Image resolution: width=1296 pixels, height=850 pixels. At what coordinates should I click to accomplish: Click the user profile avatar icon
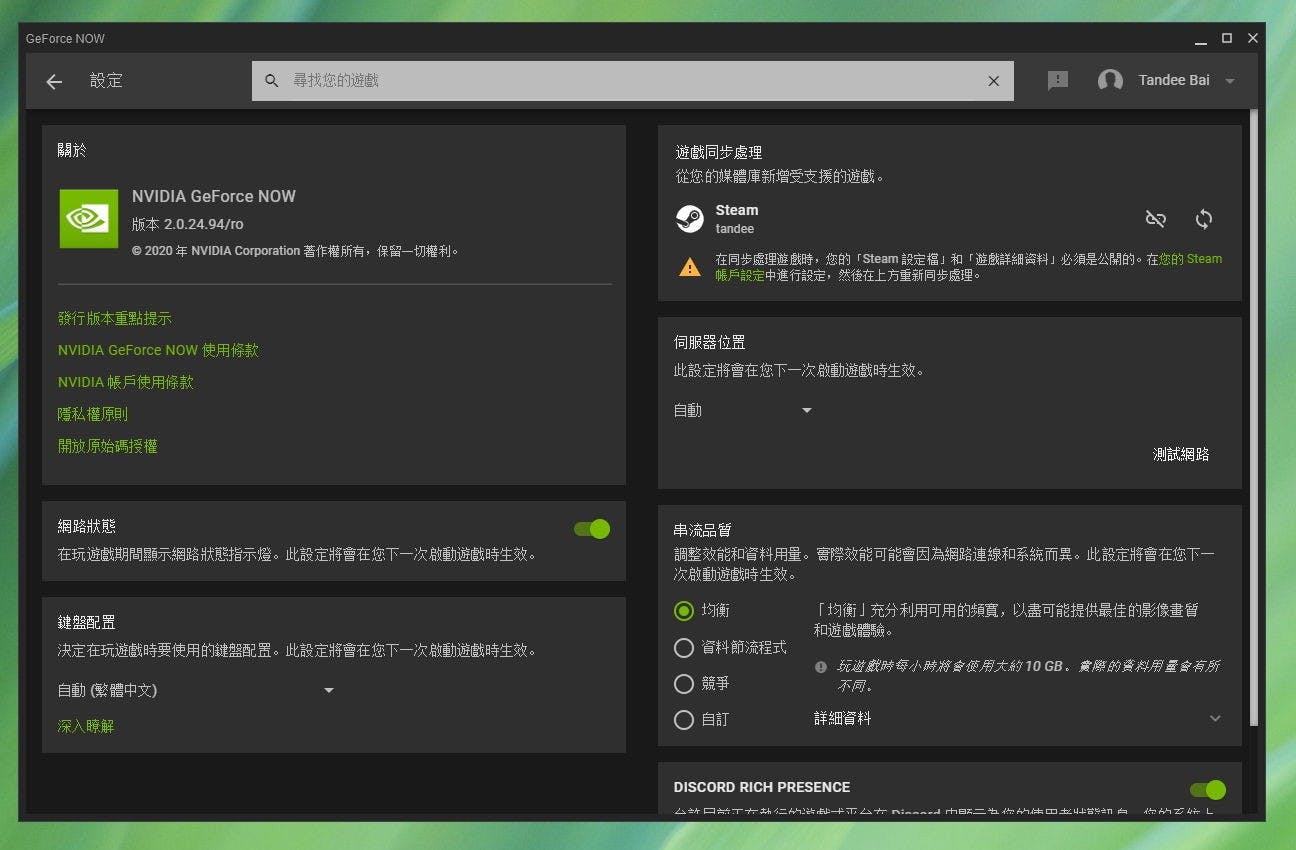pyautogui.click(x=1110, y=81)
